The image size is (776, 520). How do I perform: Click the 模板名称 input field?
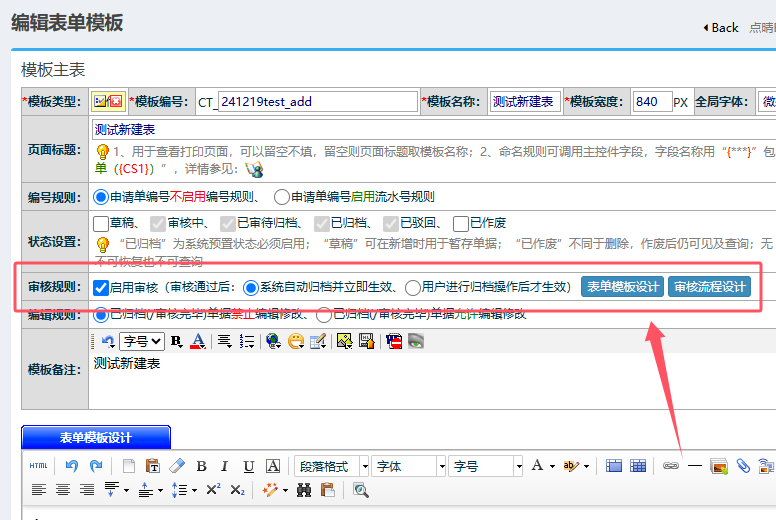pyautogui.click(x=525, y=101)
